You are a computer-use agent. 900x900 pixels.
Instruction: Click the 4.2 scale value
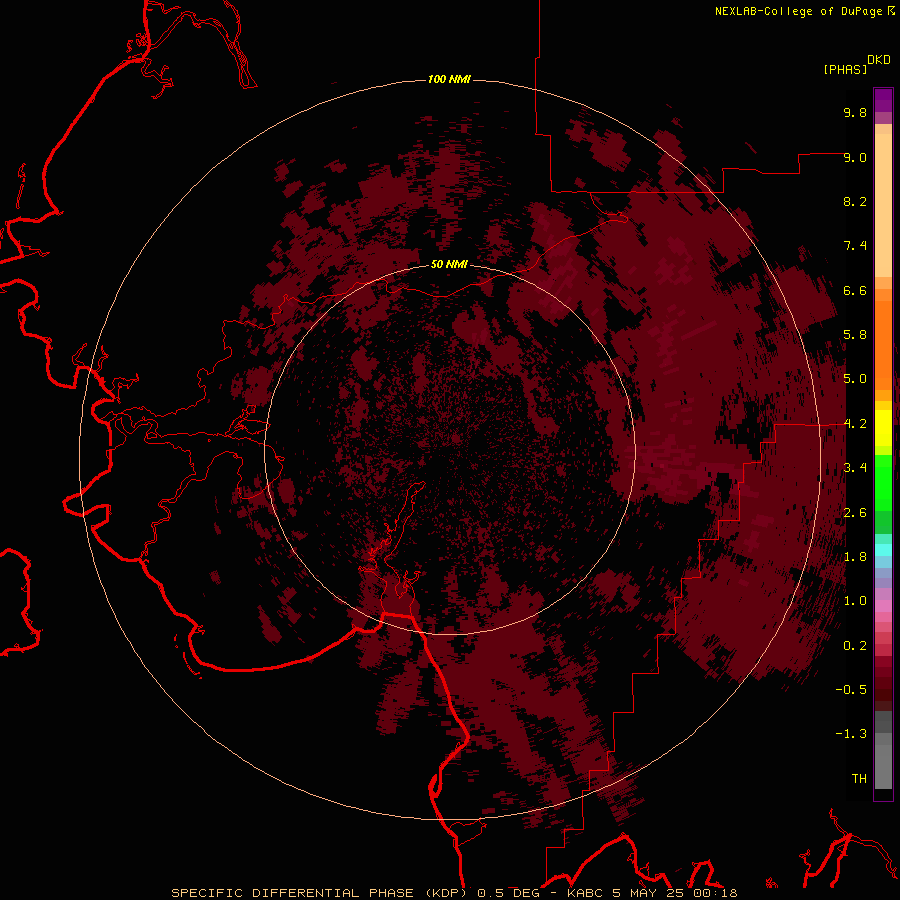click(x=855, y=424)
